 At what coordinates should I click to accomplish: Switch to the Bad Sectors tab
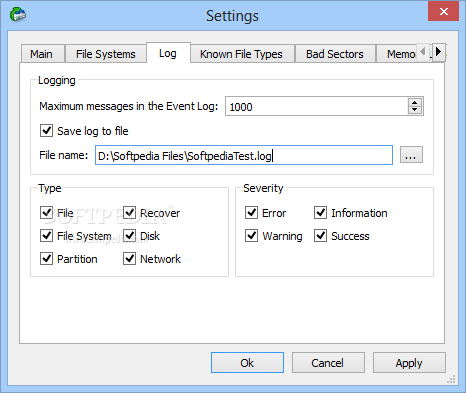[x=335, y=54]
